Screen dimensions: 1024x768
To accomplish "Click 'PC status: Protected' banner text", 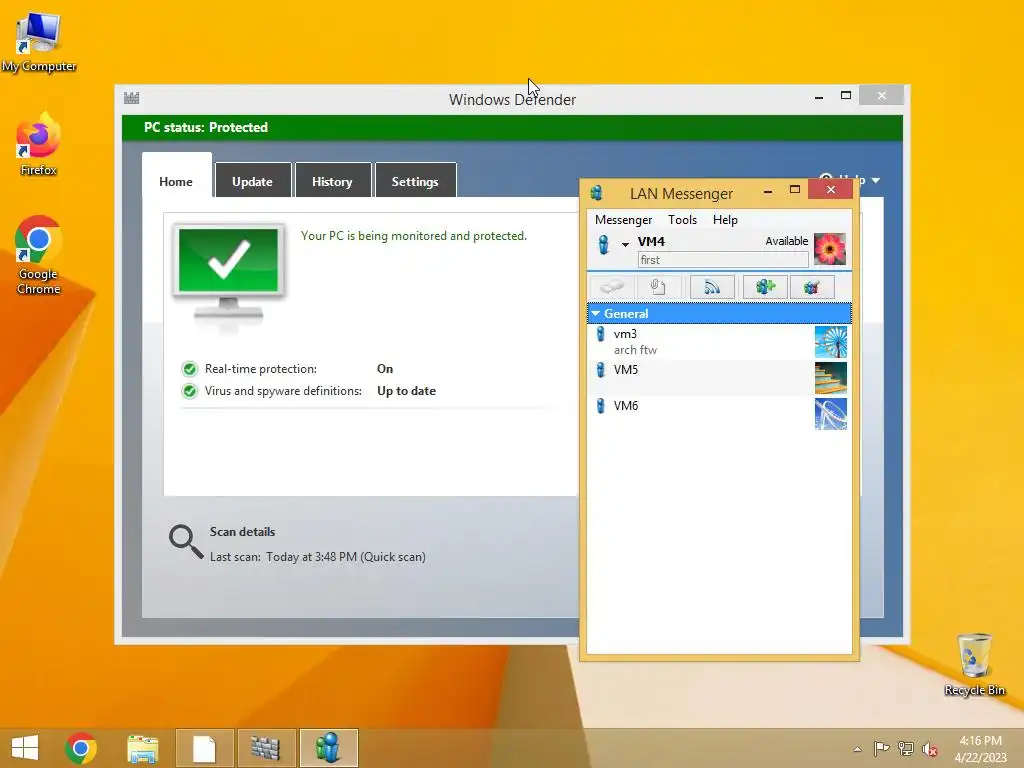I will [x=206, y=127].
